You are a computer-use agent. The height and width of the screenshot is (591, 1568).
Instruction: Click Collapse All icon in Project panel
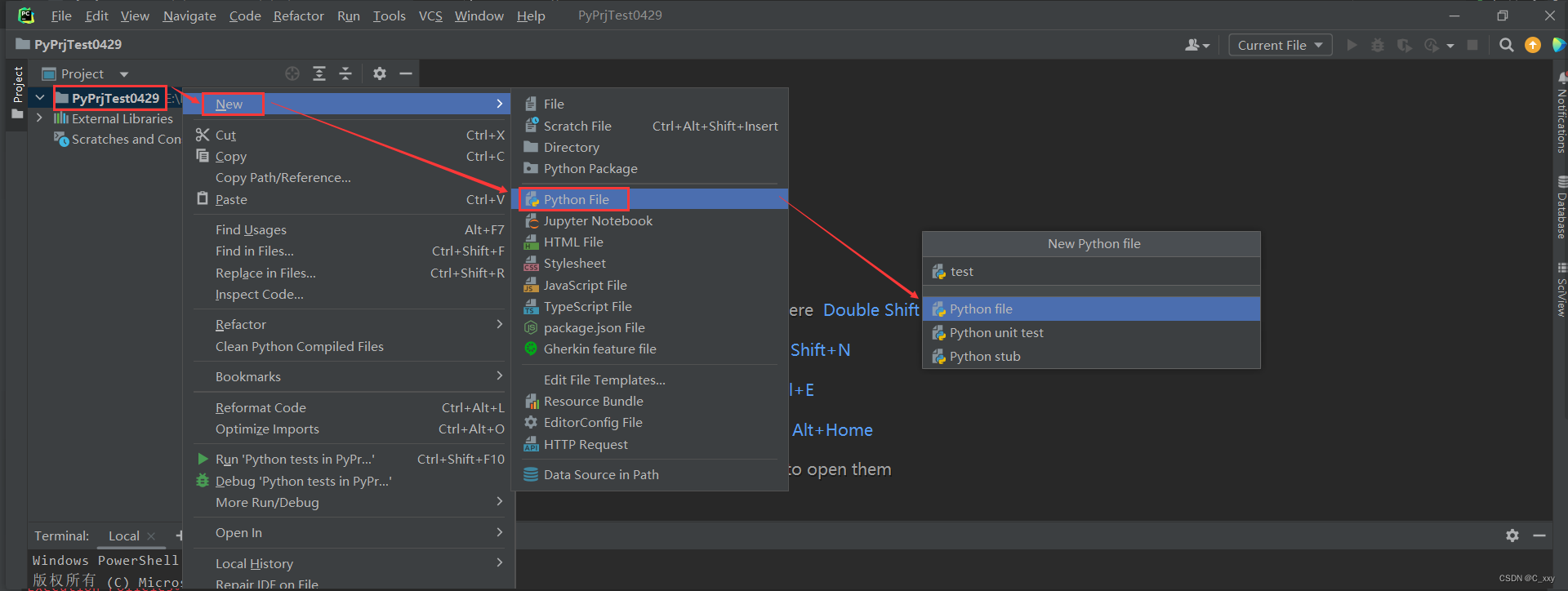coord(345,73)
